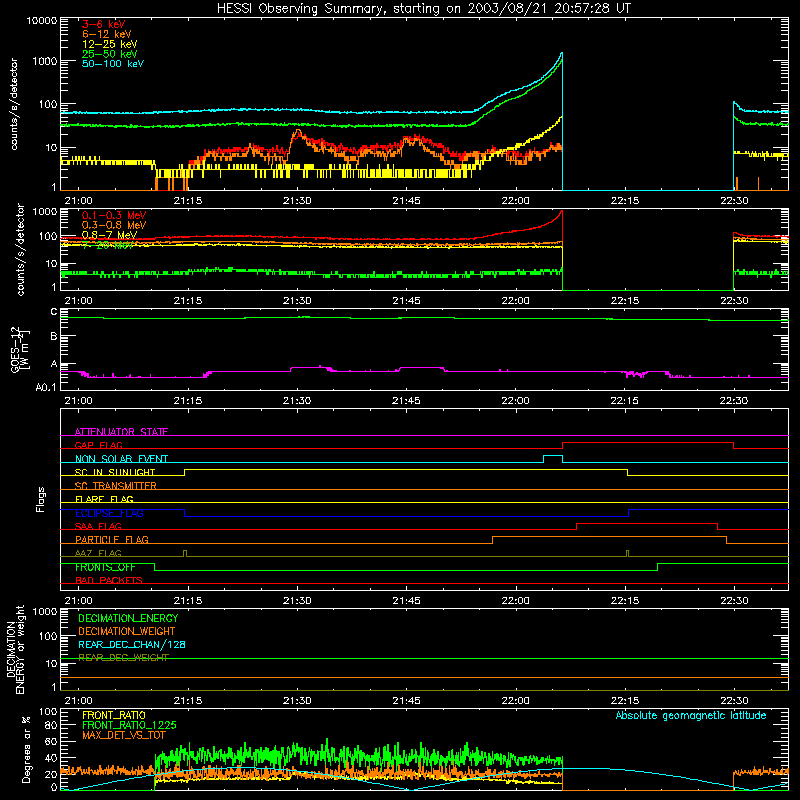Click the '10000' tick label in top panel
Screen dimensions: 800x800
pyautogui.click(x=42, y=21)
